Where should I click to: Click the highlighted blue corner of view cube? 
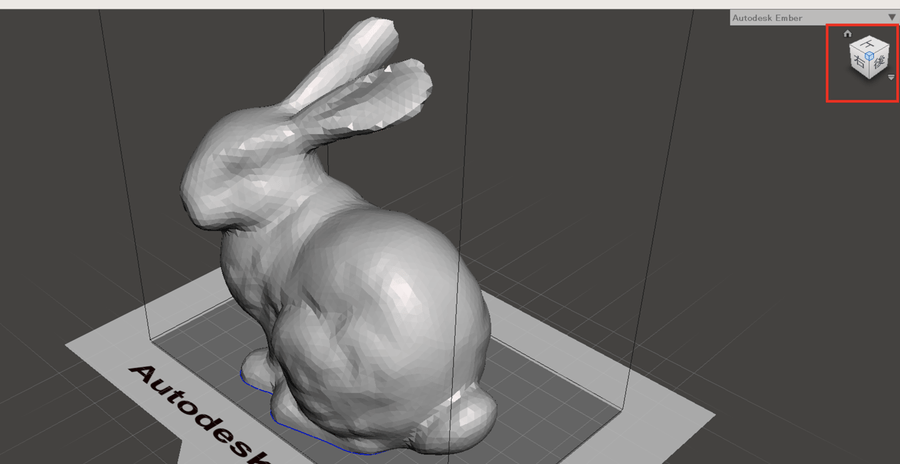pos(869,56)
